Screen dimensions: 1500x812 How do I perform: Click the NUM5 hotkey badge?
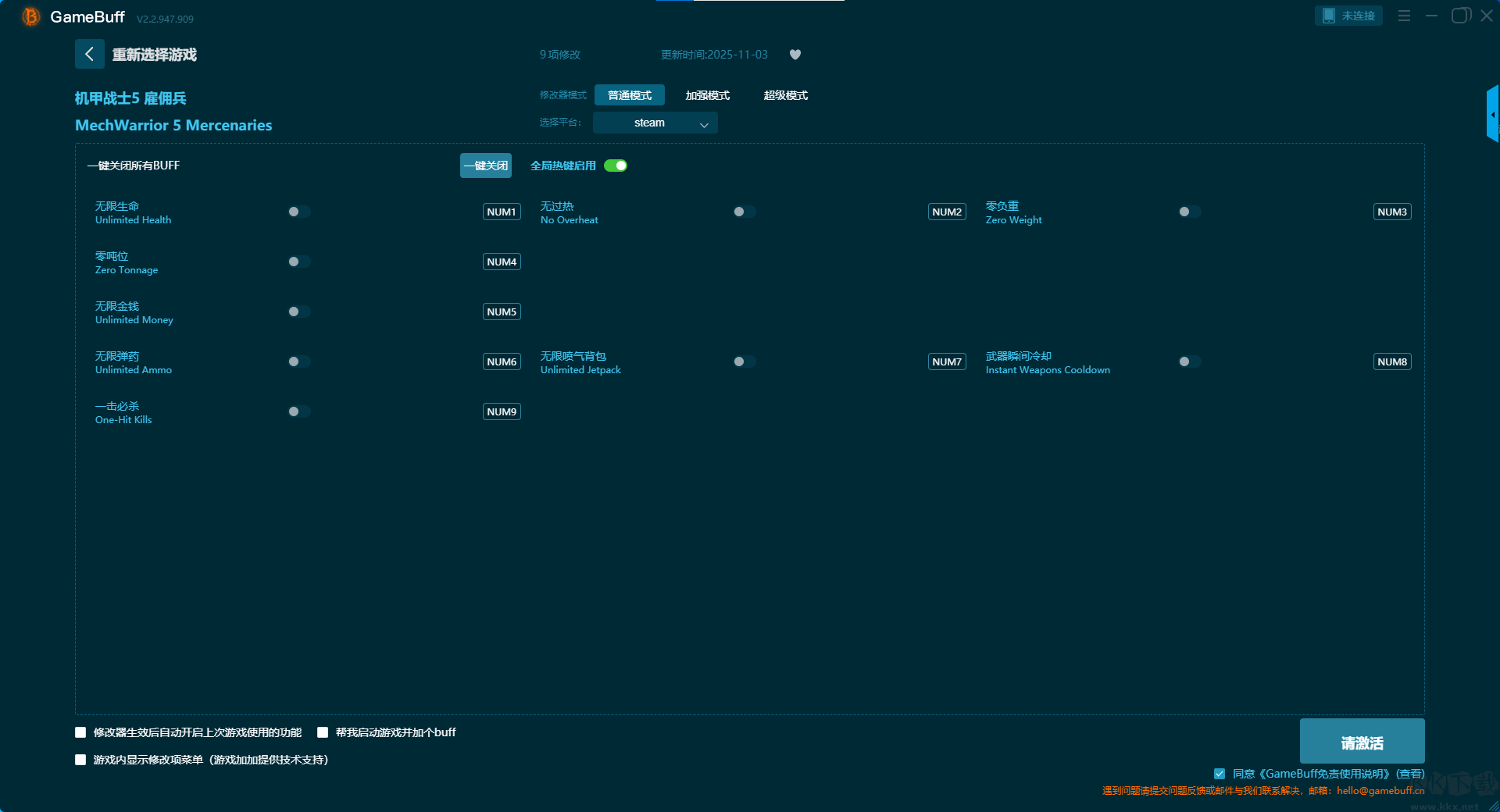click(x=501, y=312)
